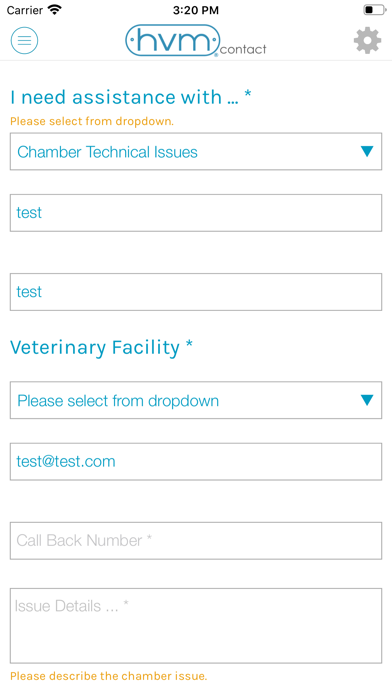Expand the Chamber Technical Issues dropdown arrow
The image size is (392, 696).
[x=367, y=151]
